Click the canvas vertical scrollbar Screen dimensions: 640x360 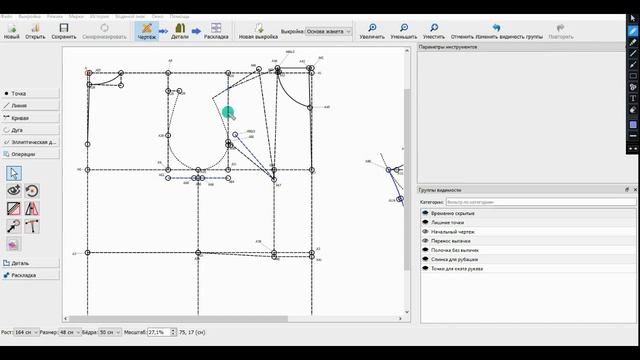pos(407,180)
